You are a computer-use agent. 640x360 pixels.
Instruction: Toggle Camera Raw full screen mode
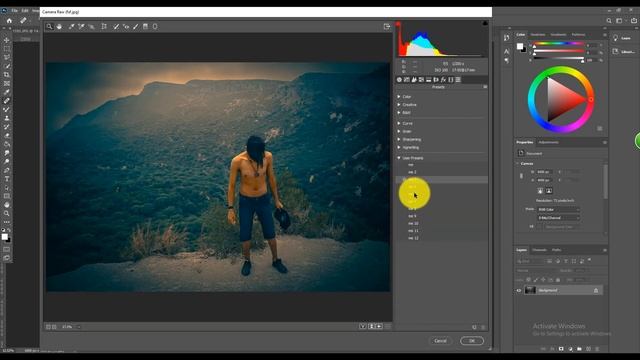tap(387, 27)
